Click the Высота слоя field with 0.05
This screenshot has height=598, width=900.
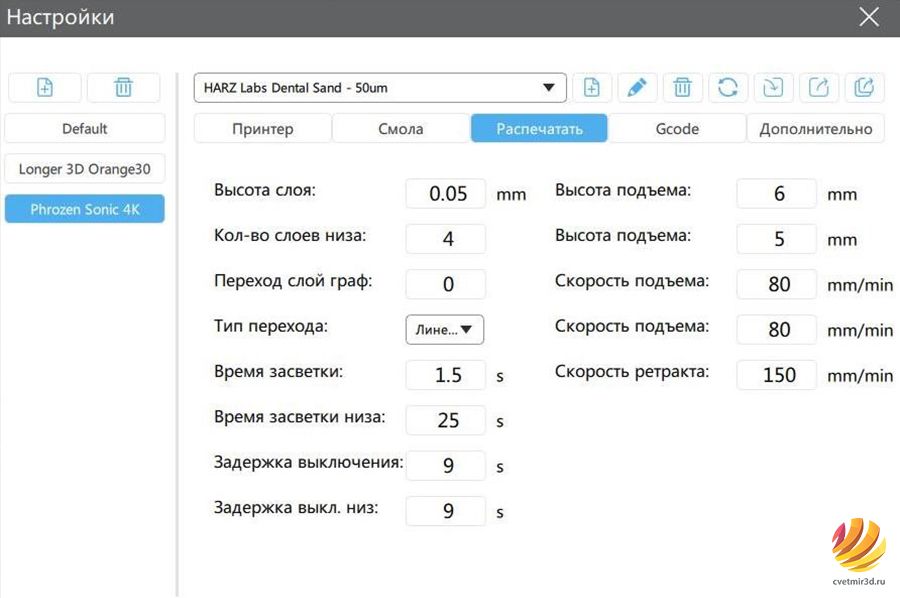(446, 193)
